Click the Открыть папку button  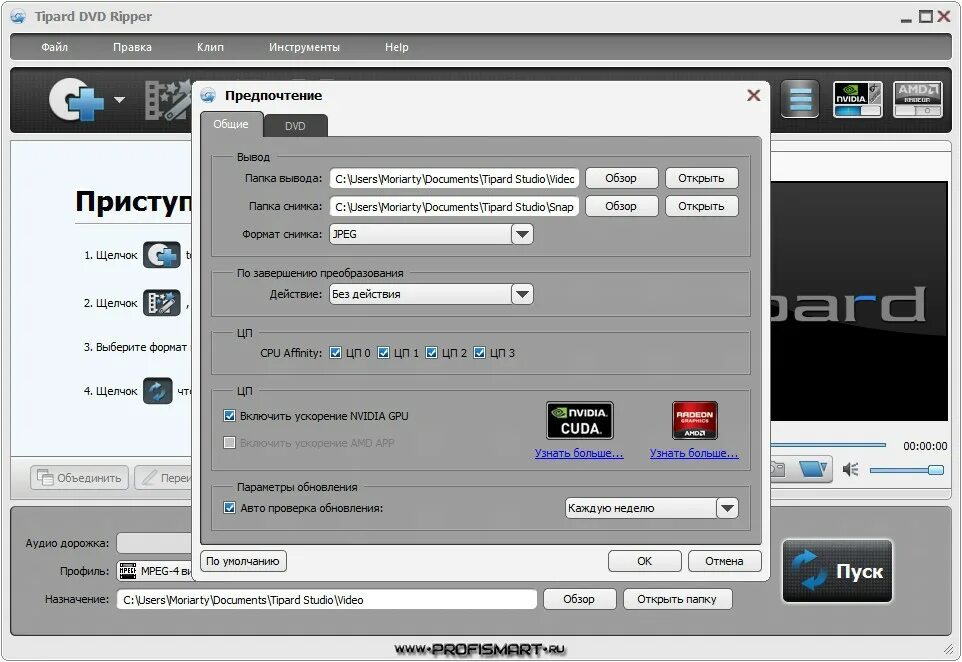click(x=677, y=599)
